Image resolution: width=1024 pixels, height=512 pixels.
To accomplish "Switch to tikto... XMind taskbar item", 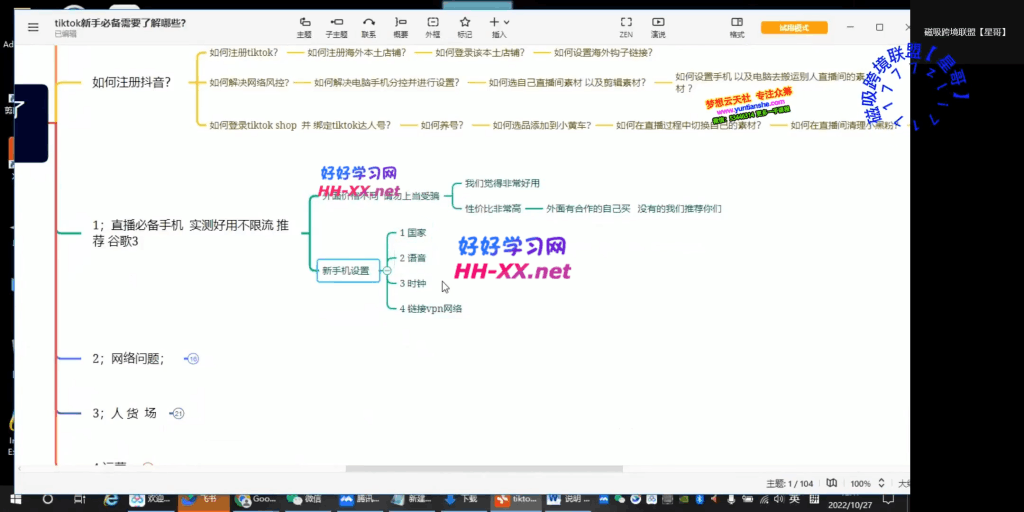I will click(515, 499).
